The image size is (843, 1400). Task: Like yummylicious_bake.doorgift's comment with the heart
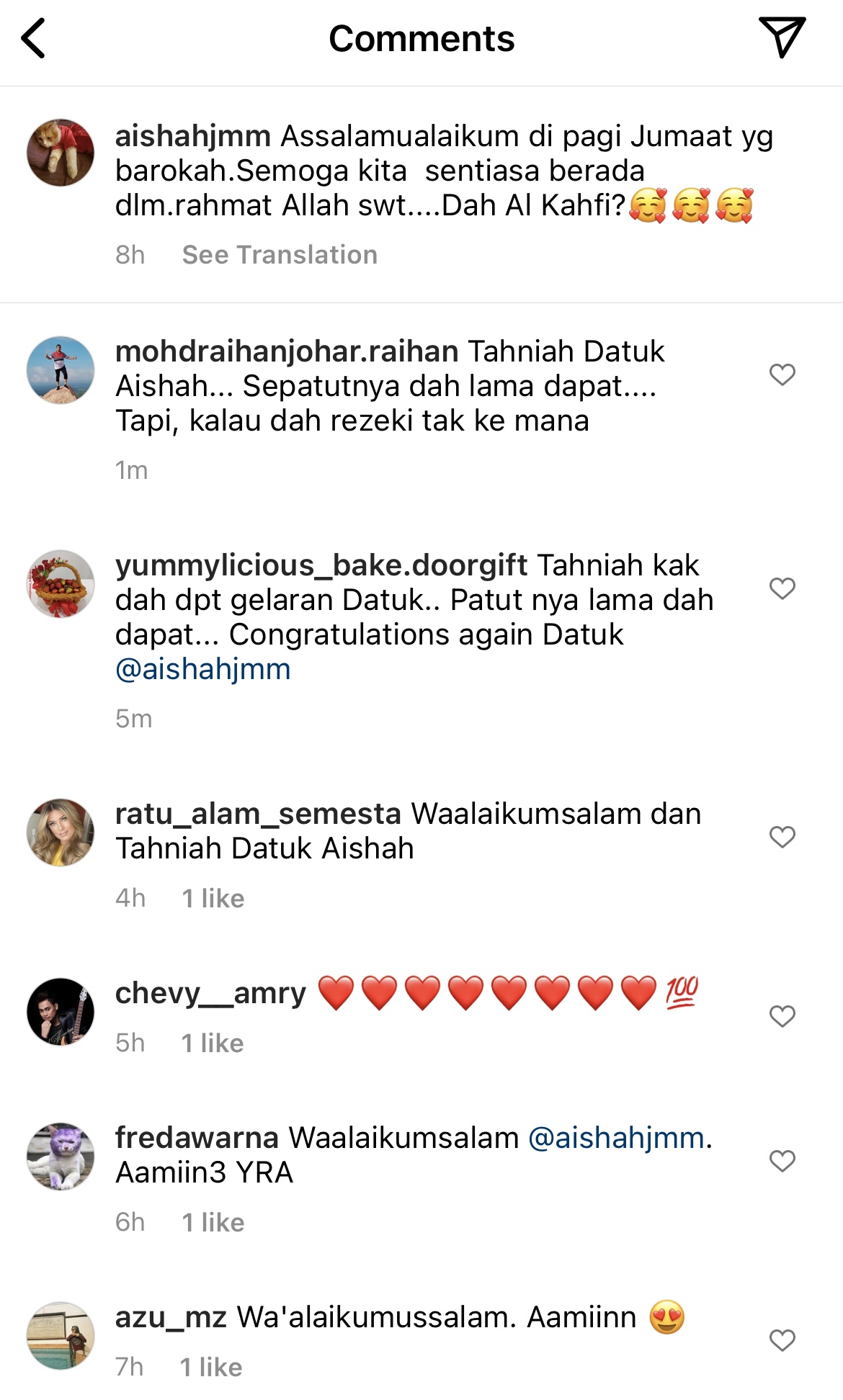click(x=782, y=588)
